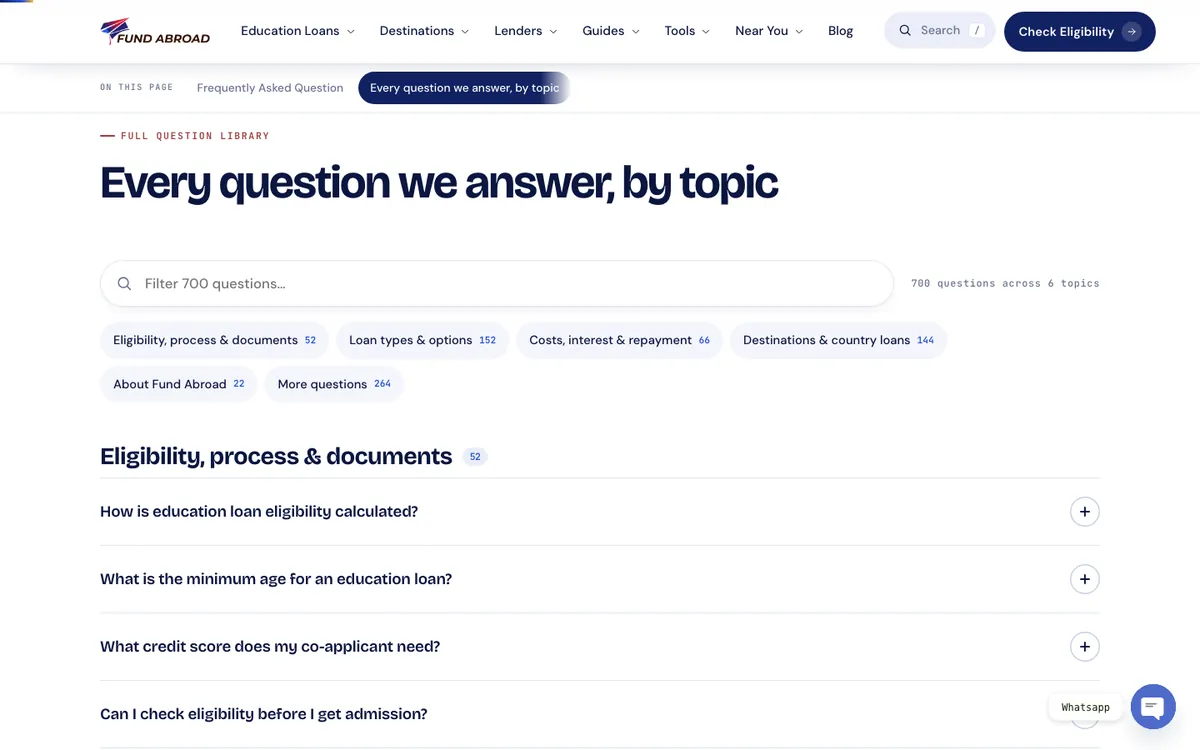The image size is (1200, 750).
Task: Expand What credit score does co-applicant need
Action: click(600, 647)
